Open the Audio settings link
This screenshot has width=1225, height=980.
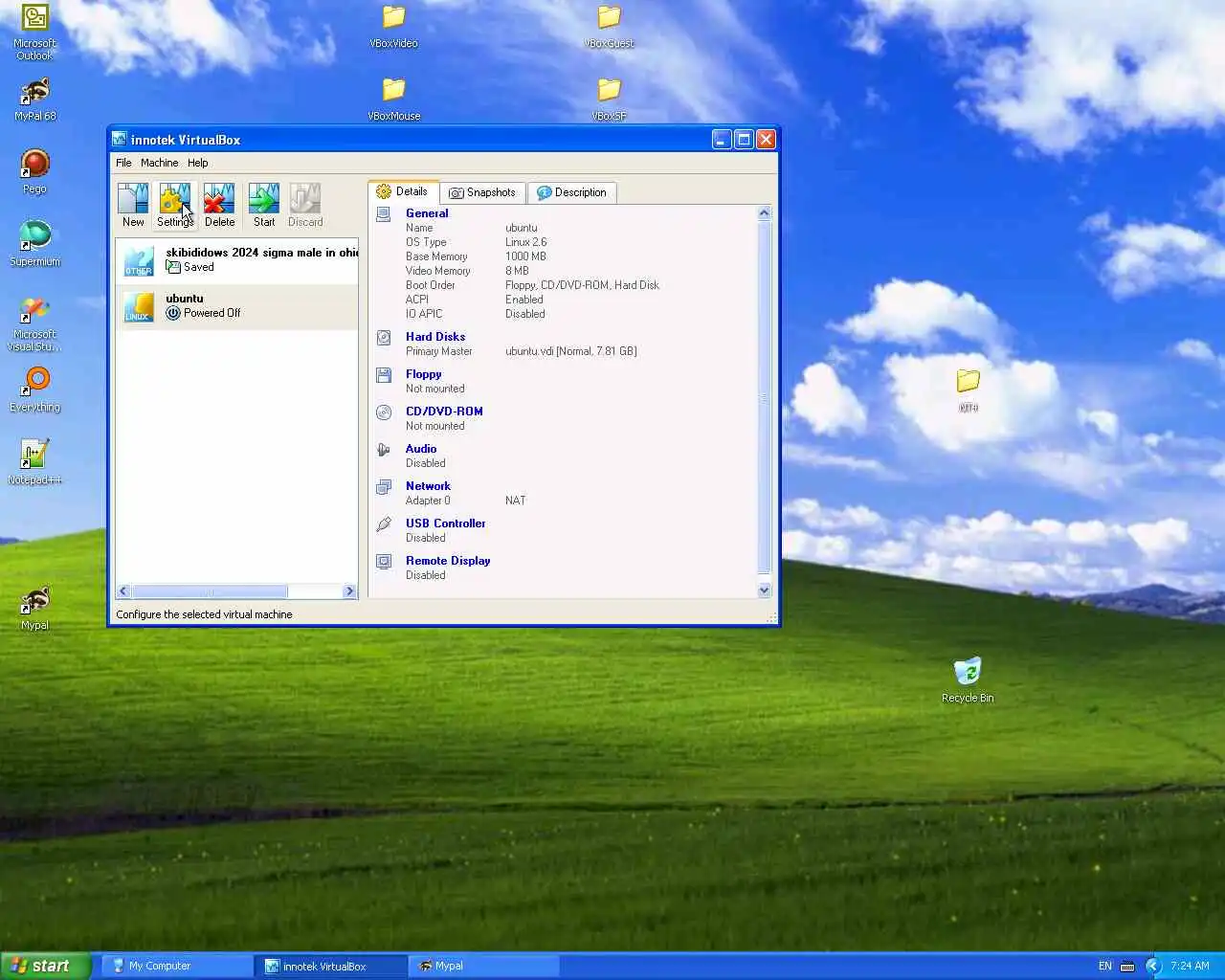click(421, 449)
